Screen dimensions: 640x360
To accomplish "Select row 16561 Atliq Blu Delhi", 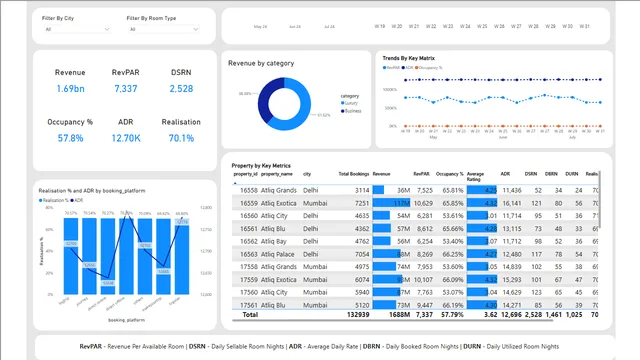I will pyautogui.click(x=415, y=229).
